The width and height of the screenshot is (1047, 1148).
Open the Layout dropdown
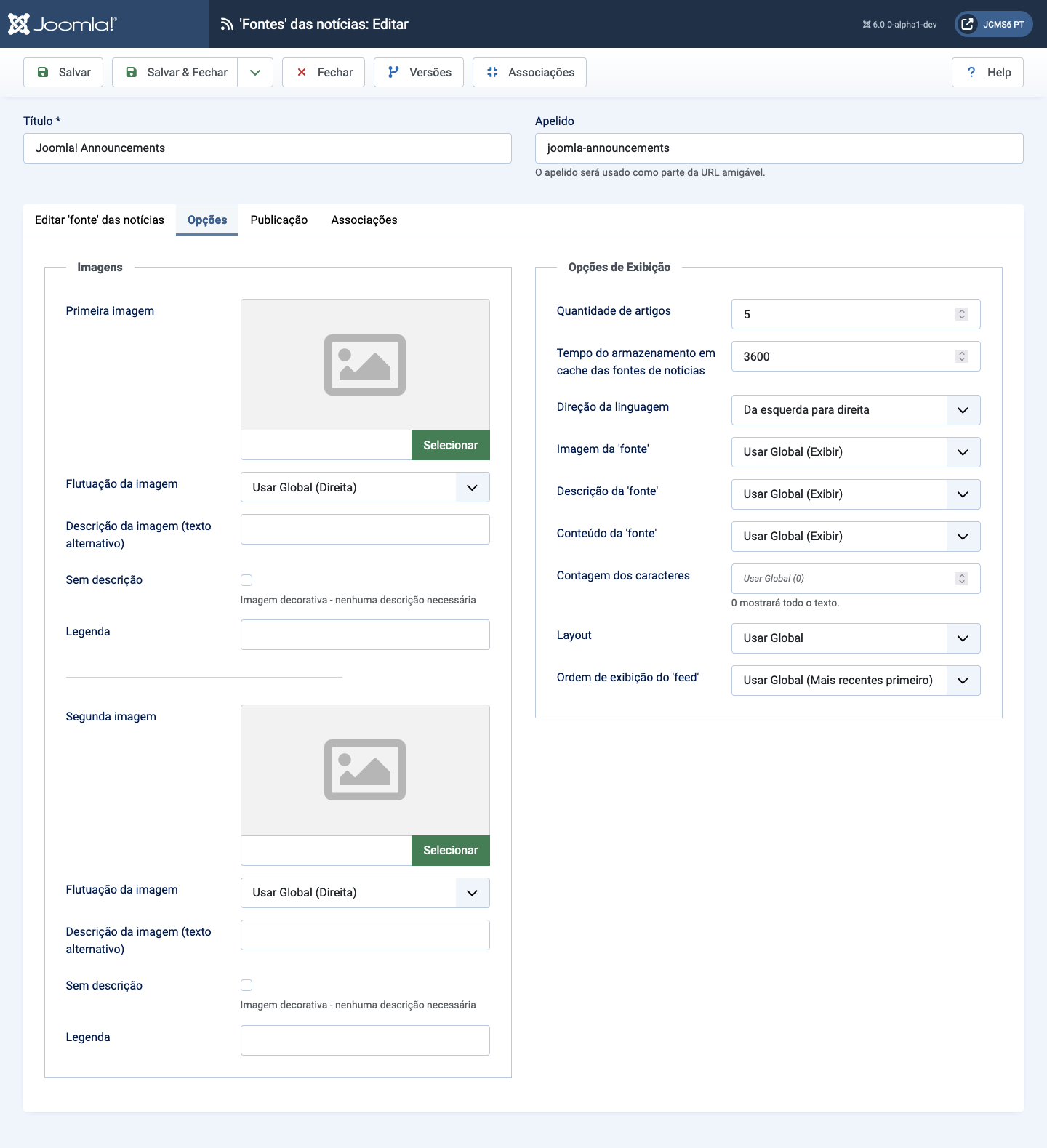[x=855, y=638]
